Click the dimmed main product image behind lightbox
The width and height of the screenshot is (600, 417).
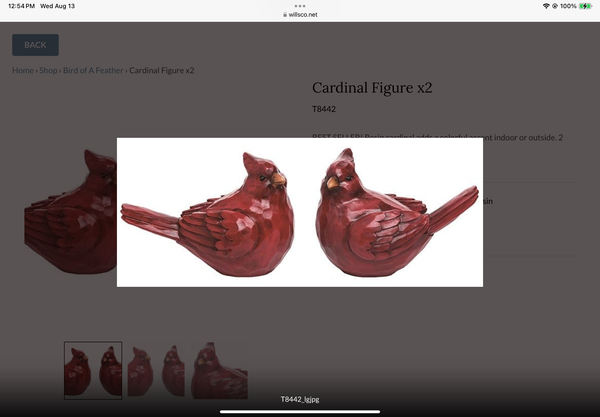click(65, 215)
